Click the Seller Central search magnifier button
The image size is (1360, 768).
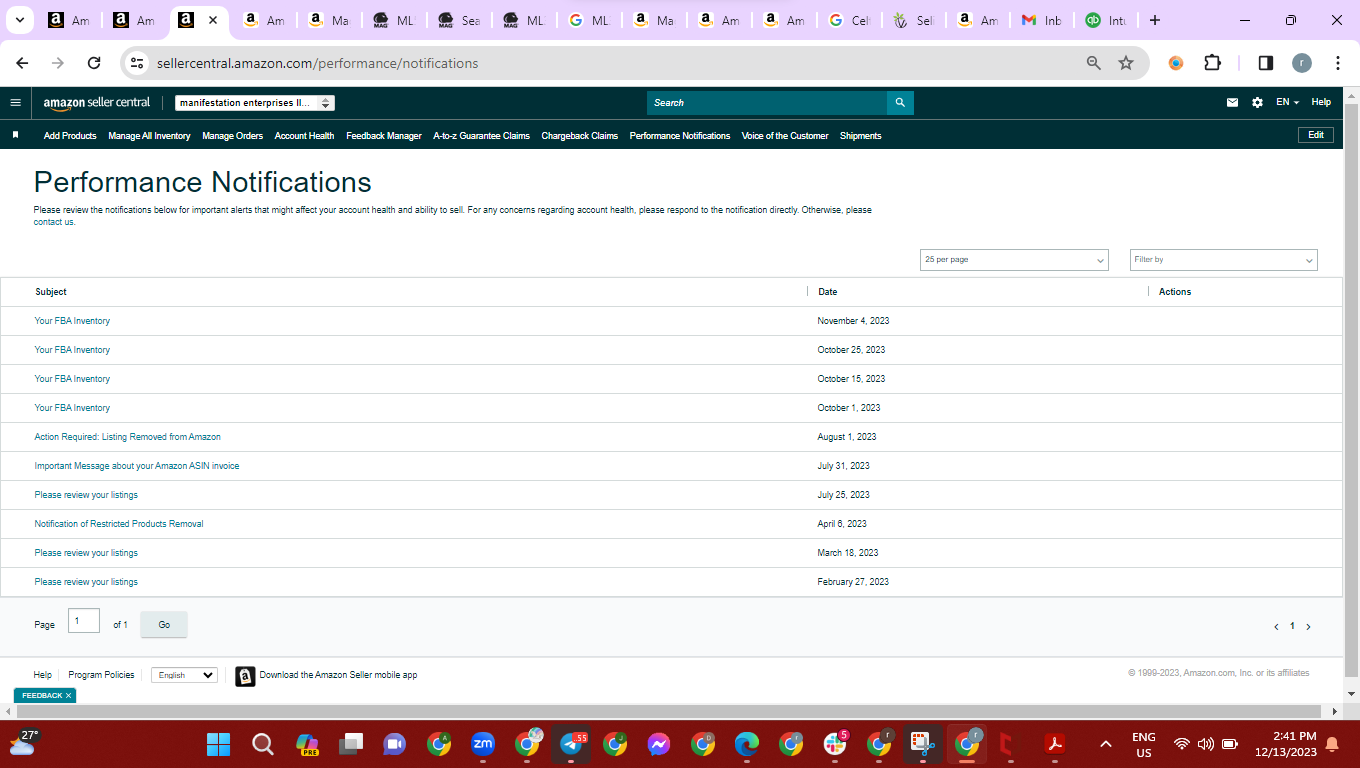click(x=900, y=103)
